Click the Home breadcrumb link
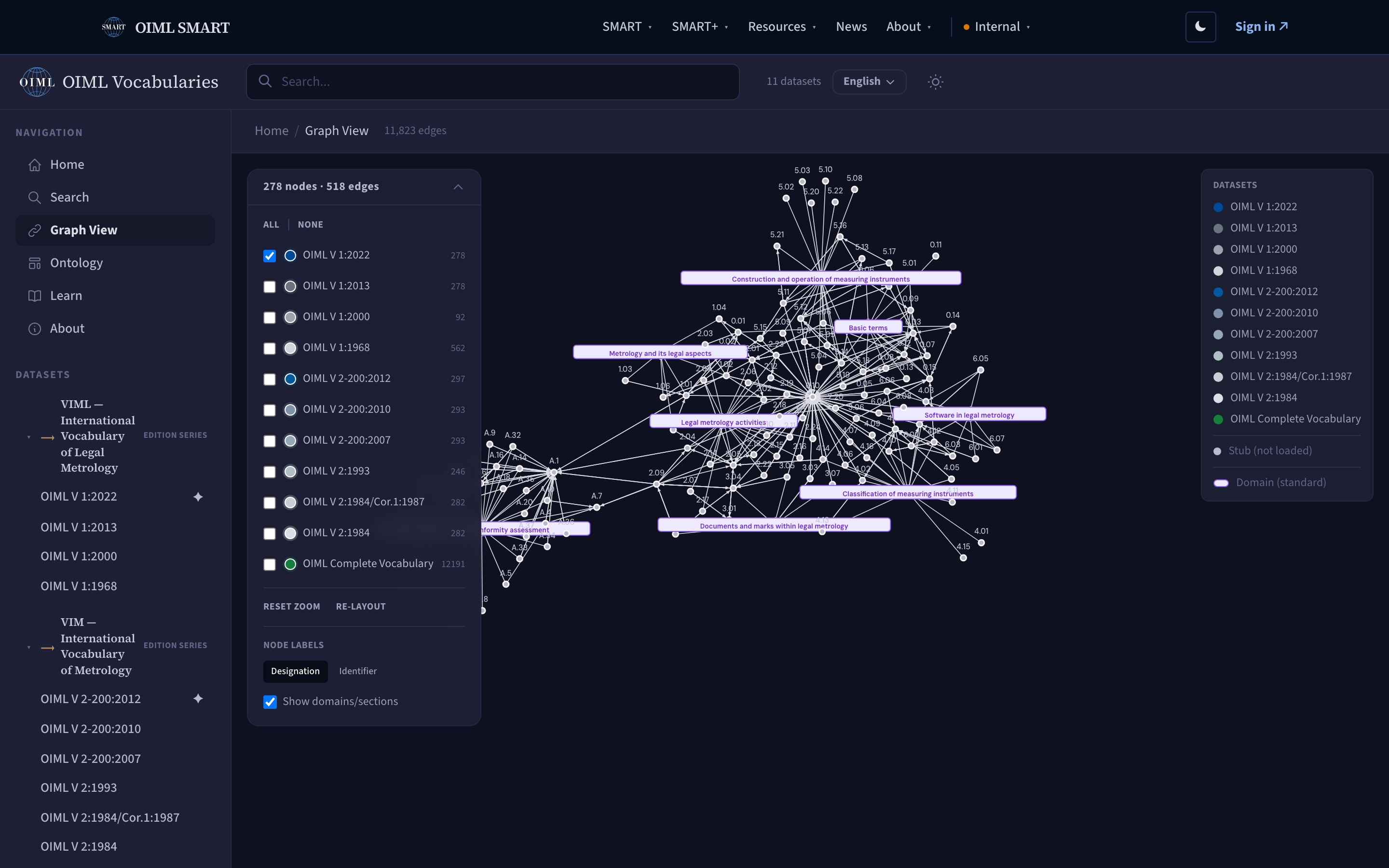Screen dimensions: 1389x868 coord(272,131)
